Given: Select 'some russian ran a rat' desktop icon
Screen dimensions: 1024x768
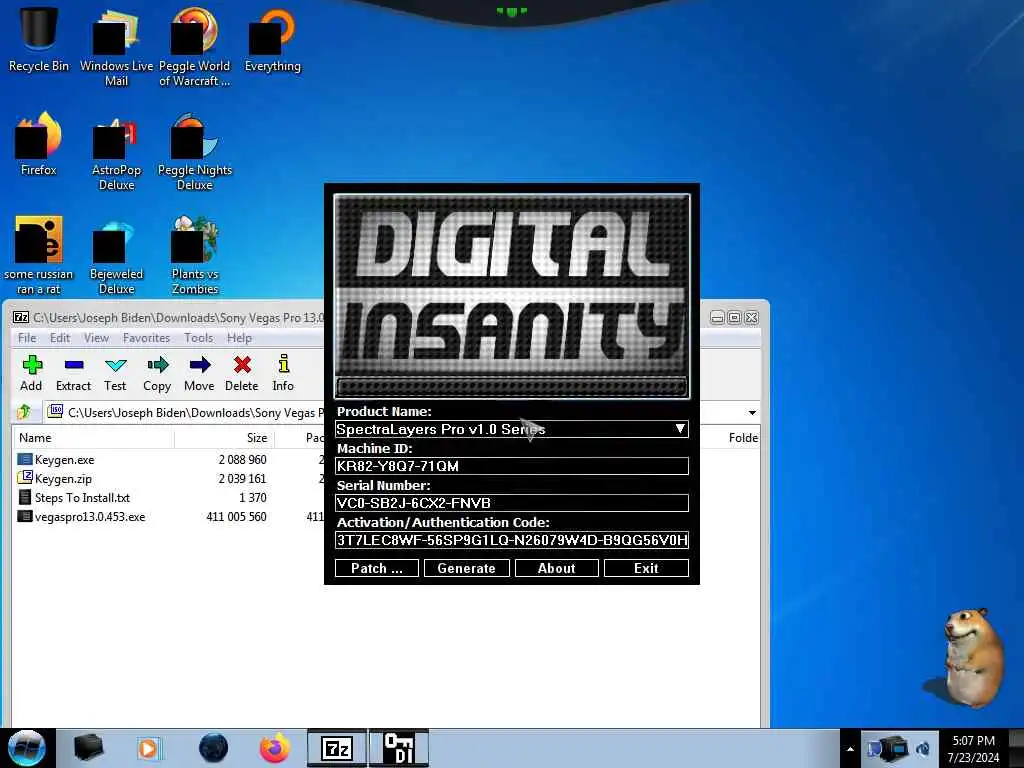Looking at the screenshot, I should pyautogui.click(x=39, y=255).
